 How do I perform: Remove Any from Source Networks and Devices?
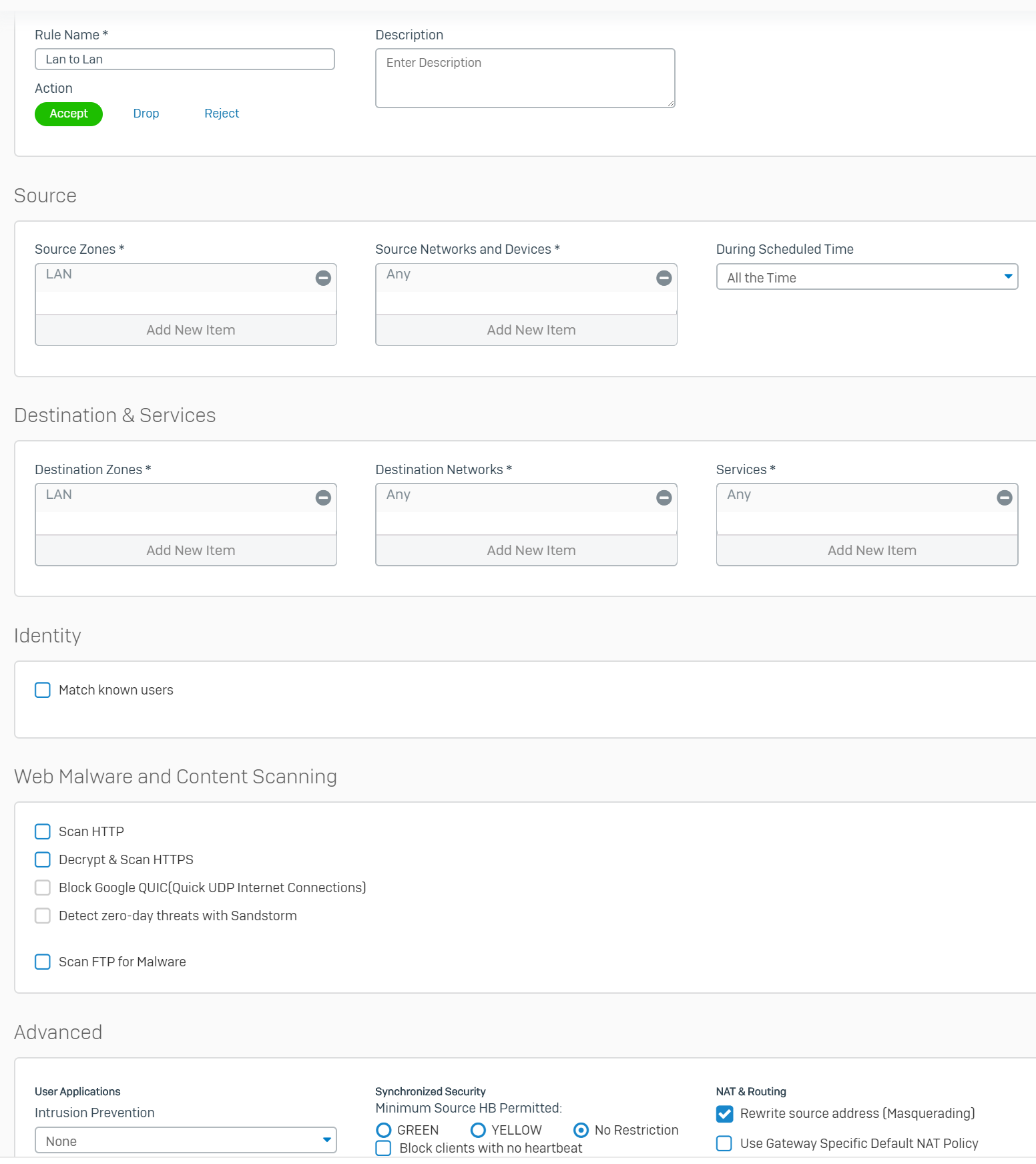[x=664, y=278]
